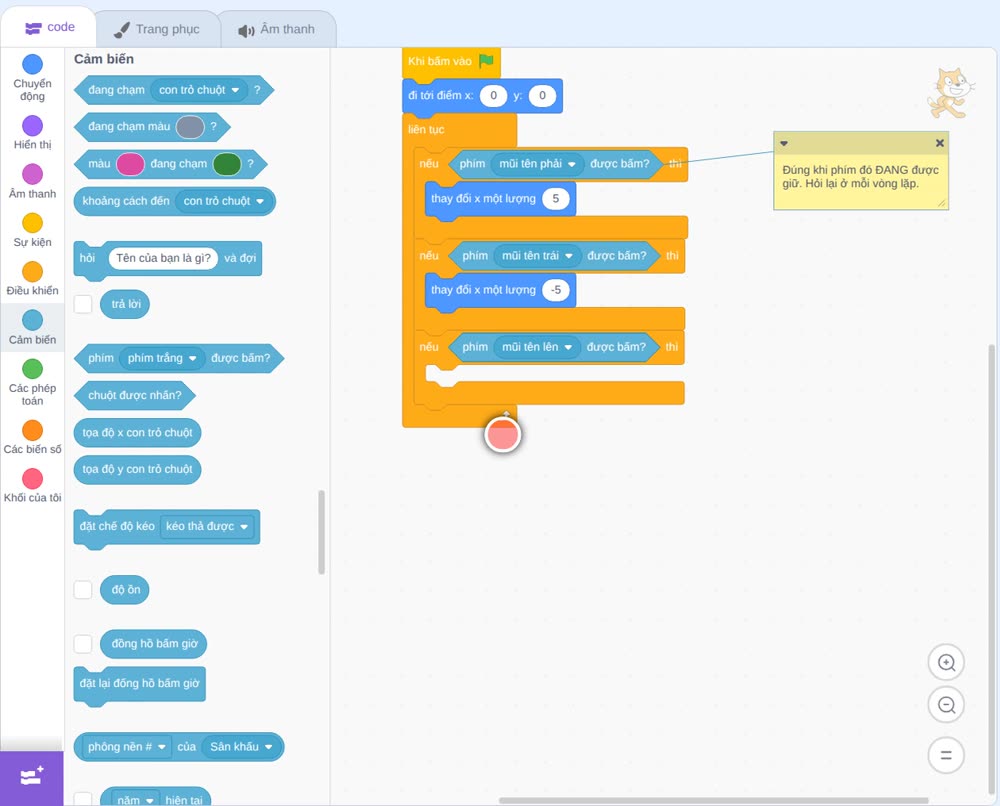Zoom out of the workspace
The width and height of the screenshot is (1000, 806).
coord(946,705)
